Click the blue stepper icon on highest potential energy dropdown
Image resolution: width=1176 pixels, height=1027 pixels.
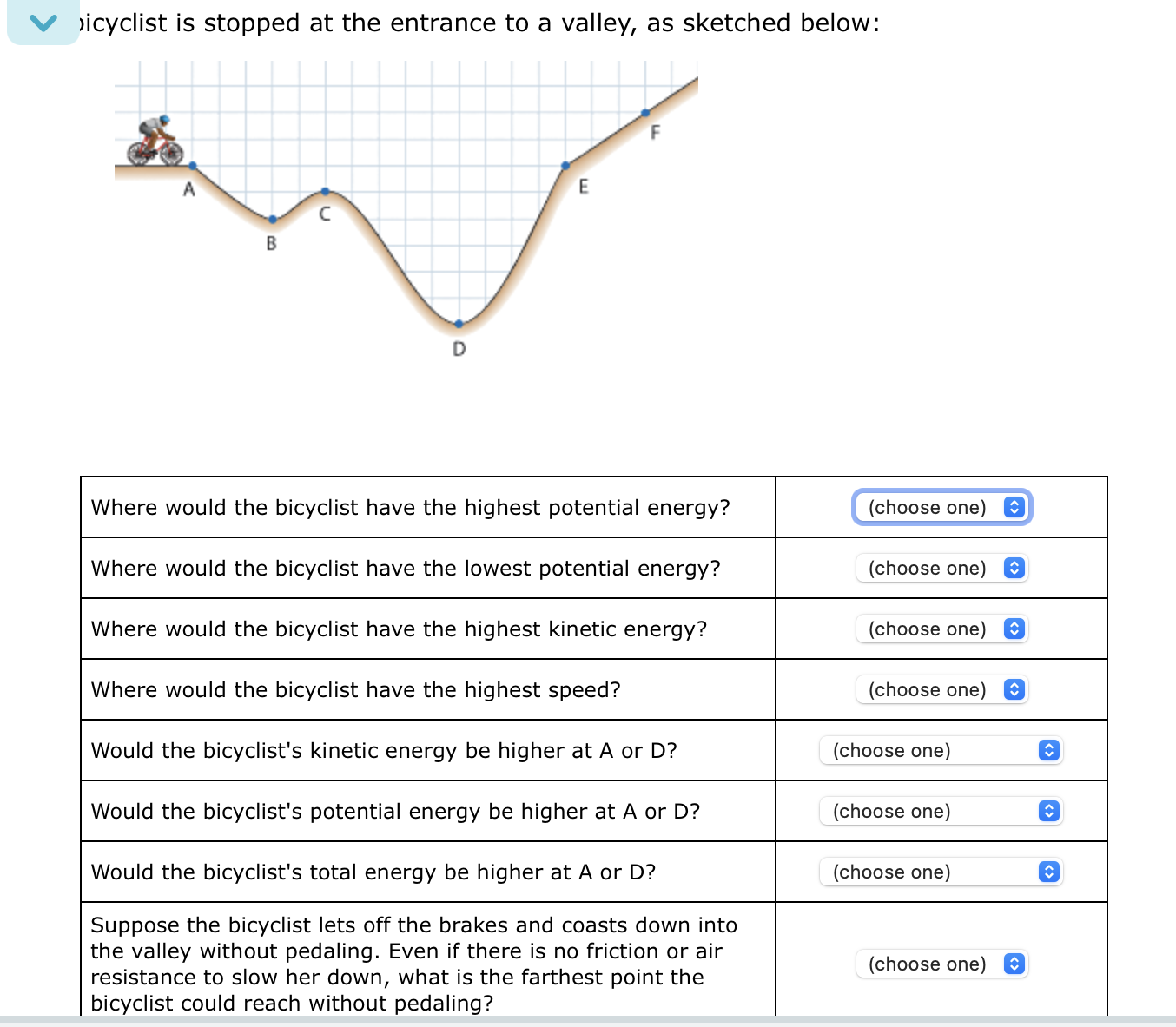[x=1013, y=507]
